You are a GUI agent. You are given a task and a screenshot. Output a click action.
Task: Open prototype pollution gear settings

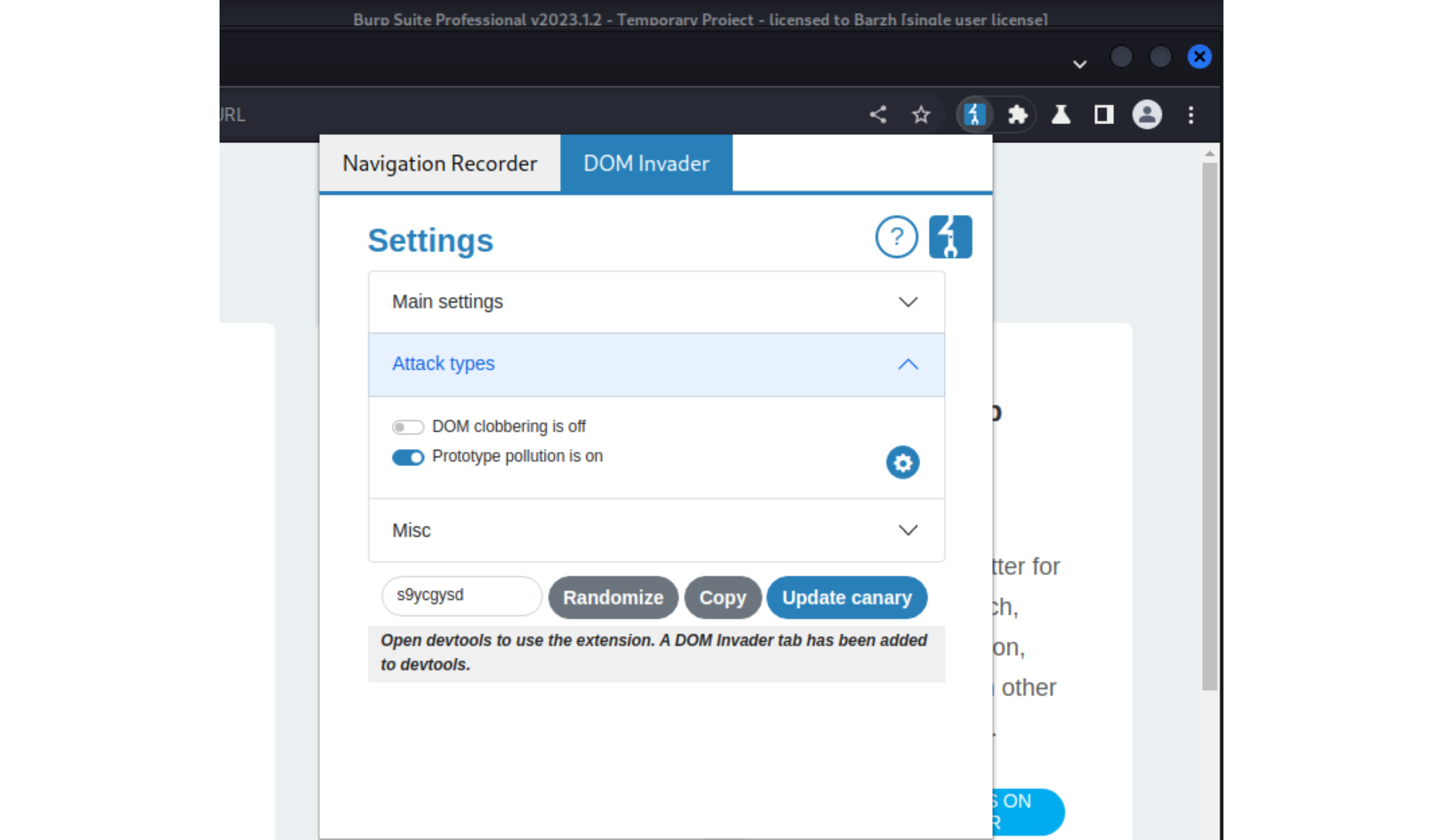click(903, 462)
